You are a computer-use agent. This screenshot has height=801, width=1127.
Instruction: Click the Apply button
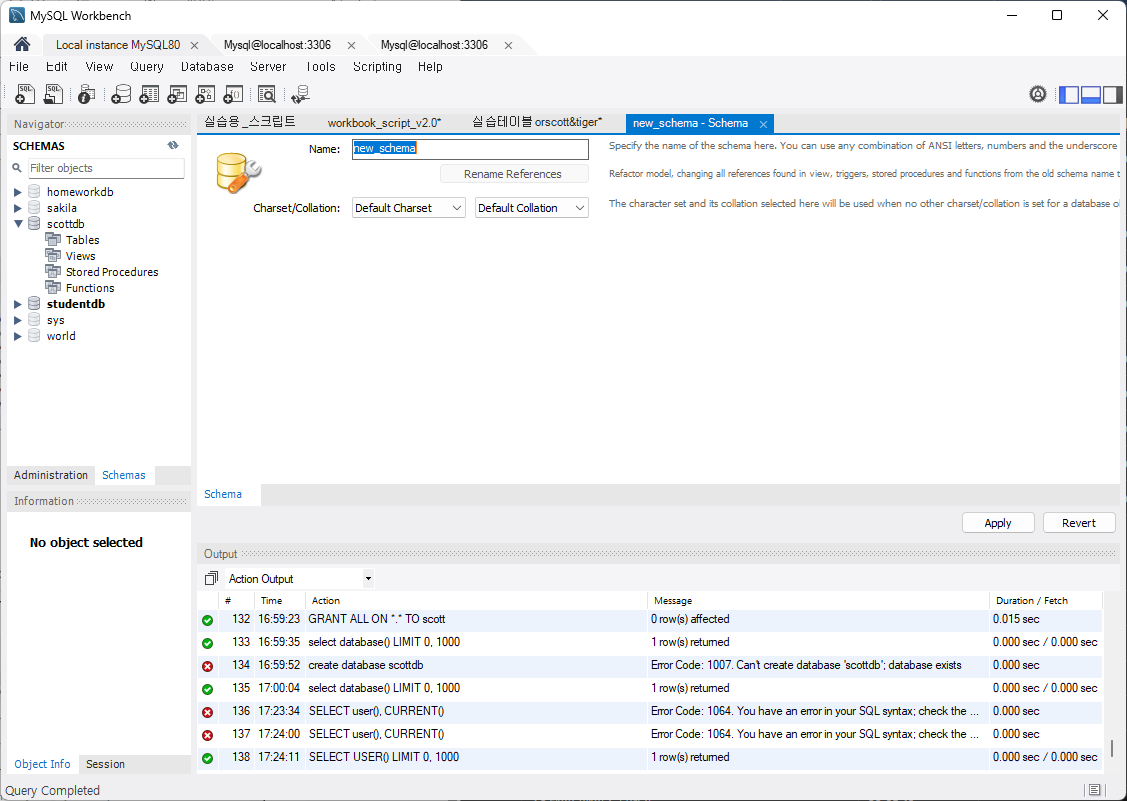pos(998,523)
